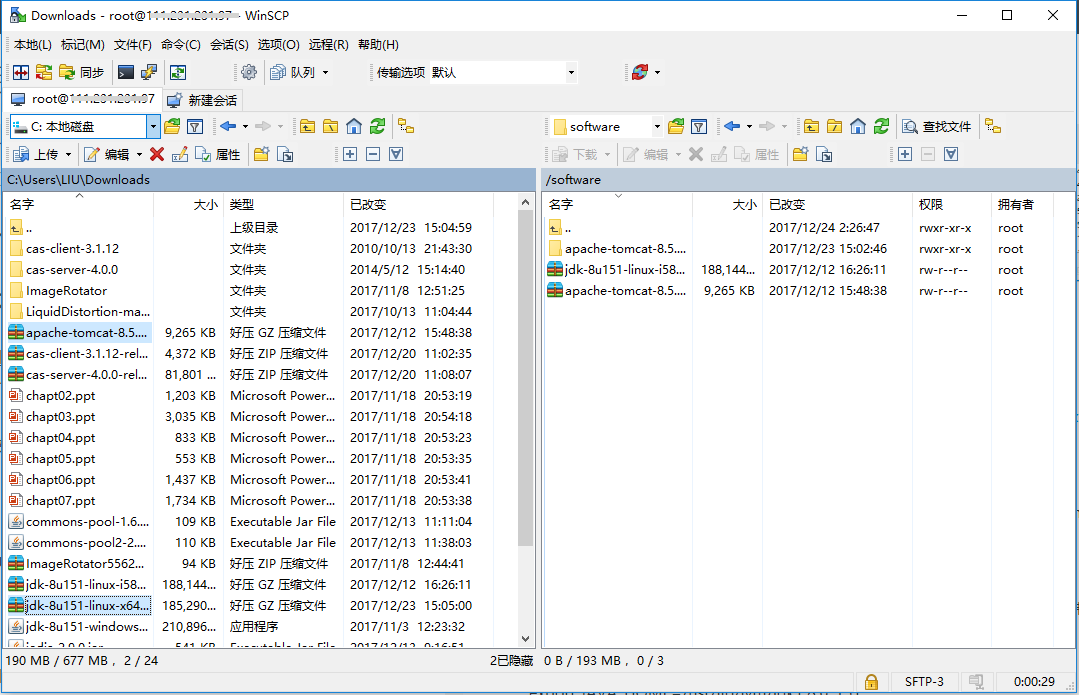
Task: Expand the transfer settings 默认 combo box
Action: [x=571, y=72]
